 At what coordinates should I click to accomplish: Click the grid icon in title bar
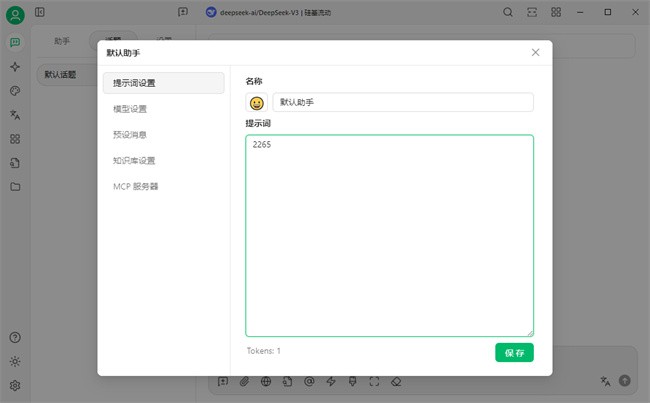click(x=556, y=12)
